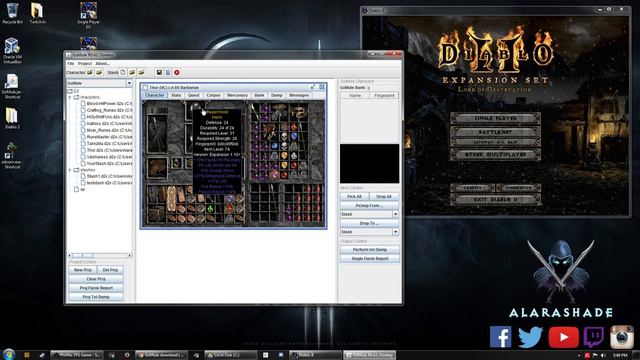Open the Project menu
The image size is (640, 360).
point(84,64)
